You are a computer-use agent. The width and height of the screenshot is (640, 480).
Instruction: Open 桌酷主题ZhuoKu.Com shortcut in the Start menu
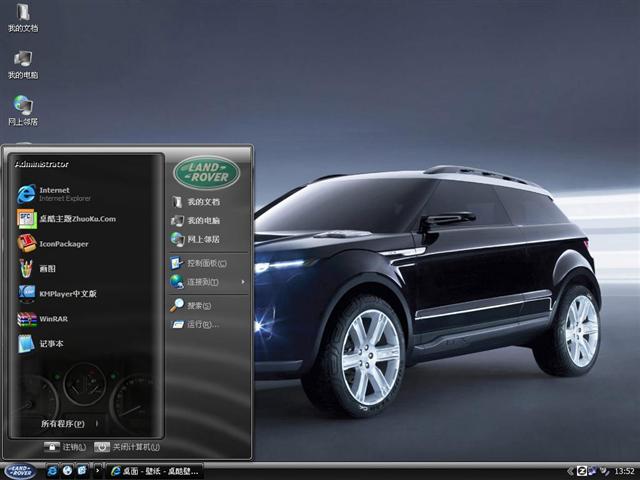tap(77, 219)
